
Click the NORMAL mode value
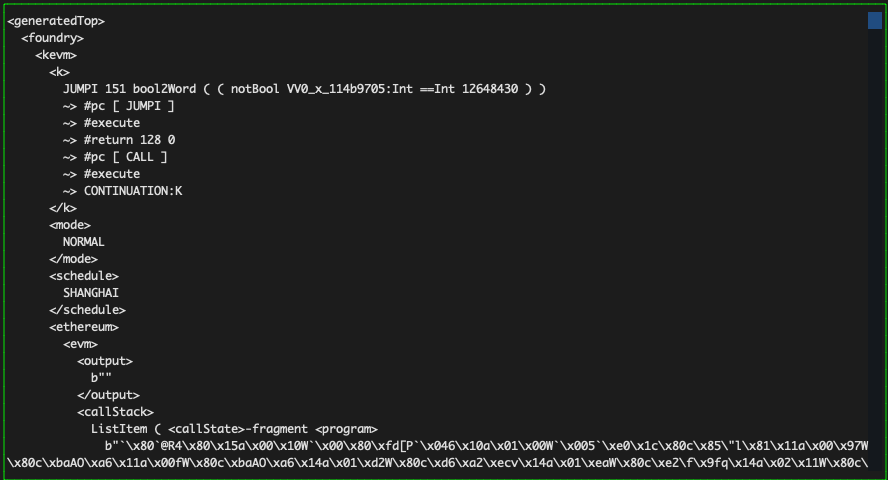pos(83,242)
